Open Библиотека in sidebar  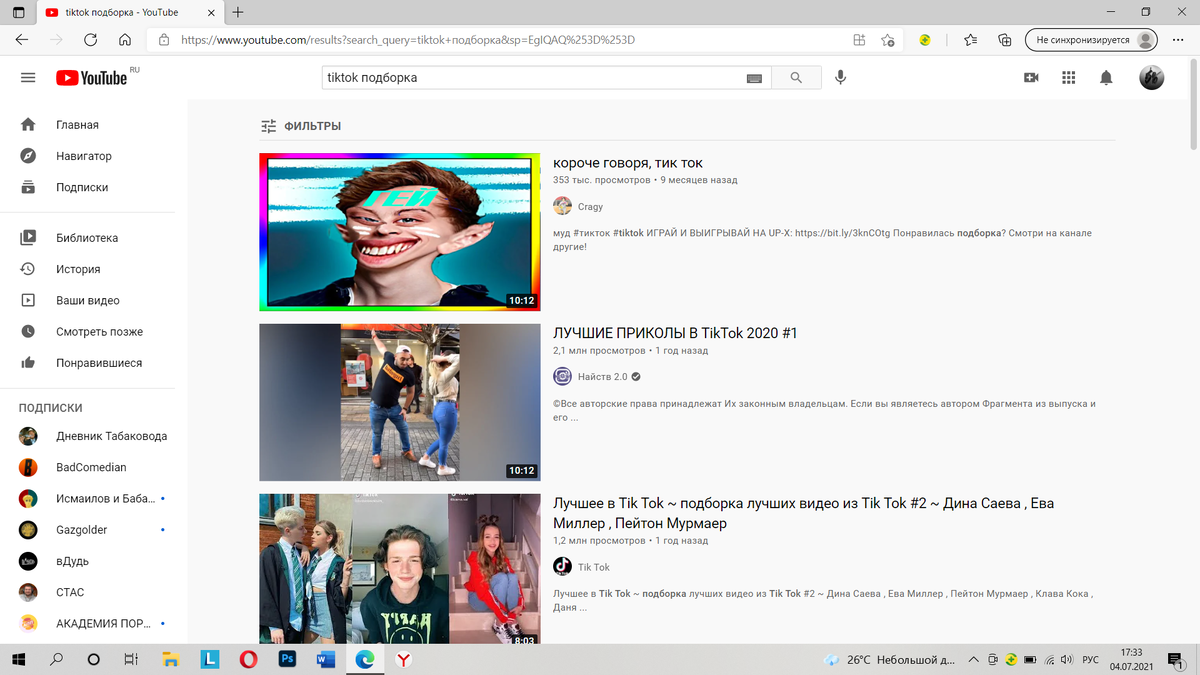point(87,238)
